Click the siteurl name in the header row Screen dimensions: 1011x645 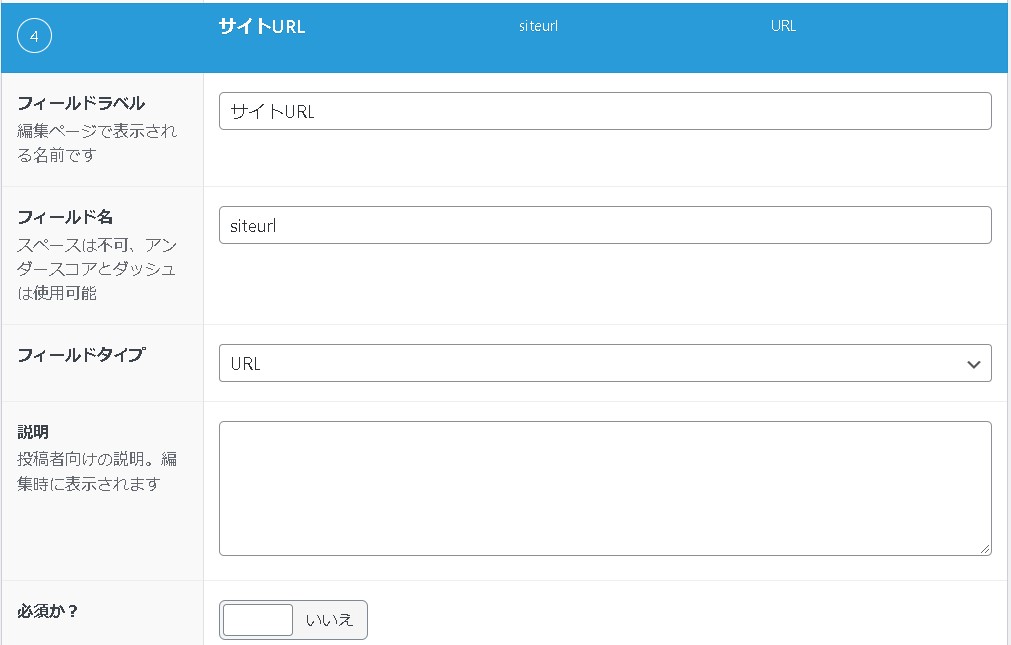(538, 26)
